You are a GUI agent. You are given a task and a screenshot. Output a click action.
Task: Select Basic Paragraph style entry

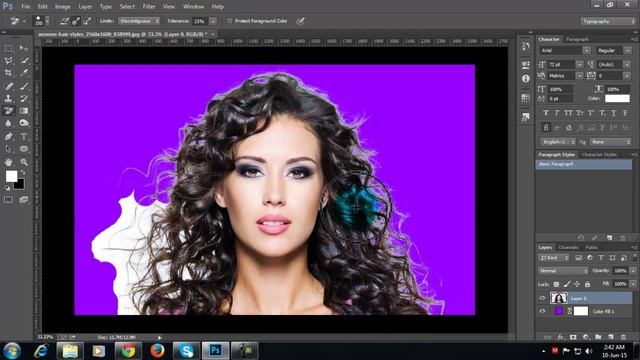point(584,164)
